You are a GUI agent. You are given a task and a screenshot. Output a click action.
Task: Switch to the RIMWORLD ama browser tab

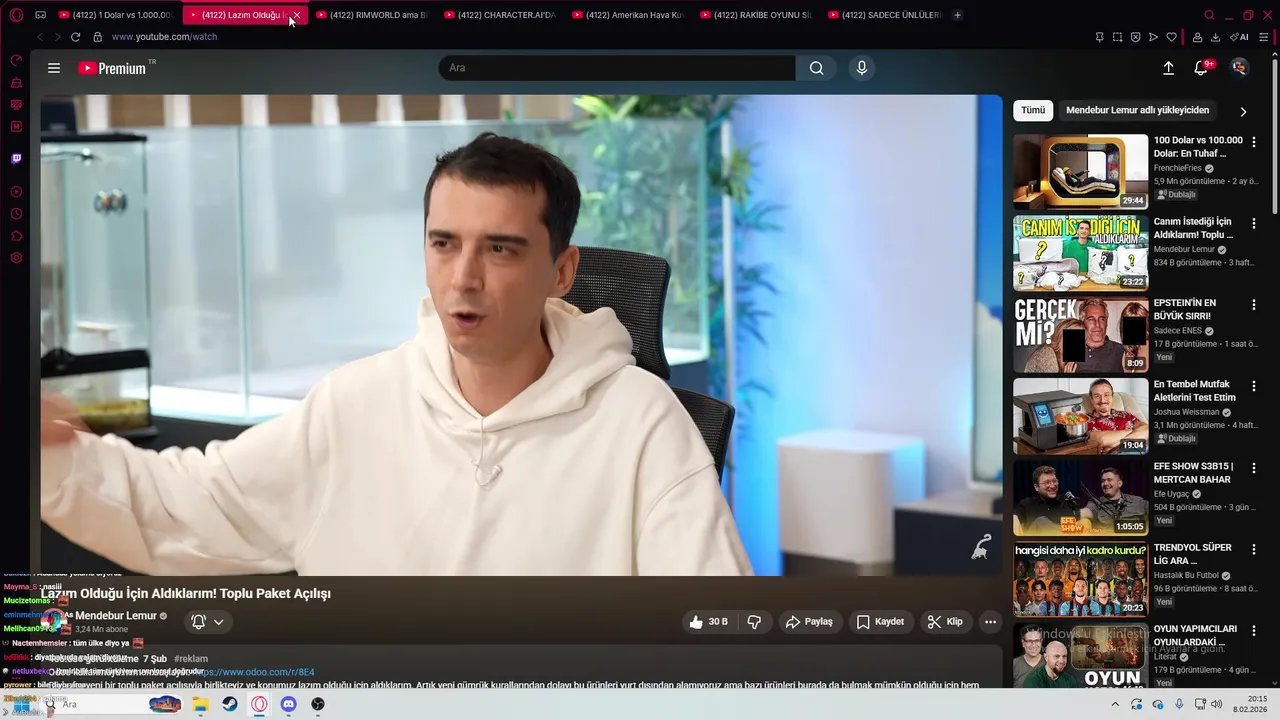(372, 15)
